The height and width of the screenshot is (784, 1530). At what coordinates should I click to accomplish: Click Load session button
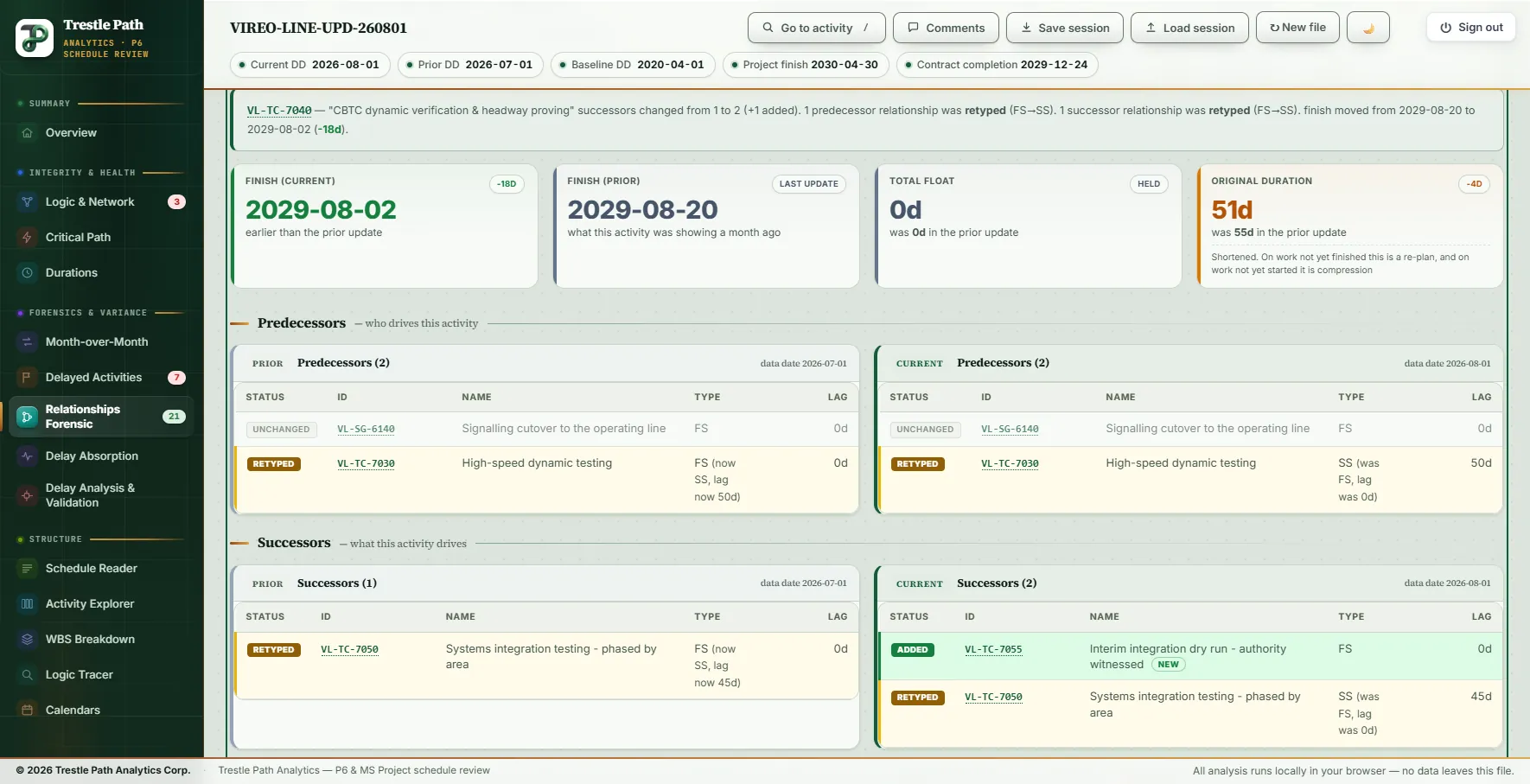1189,28
